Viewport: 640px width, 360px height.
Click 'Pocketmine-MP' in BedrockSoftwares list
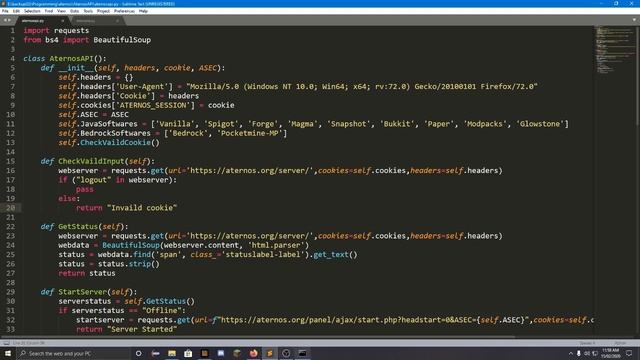point(252,133)
